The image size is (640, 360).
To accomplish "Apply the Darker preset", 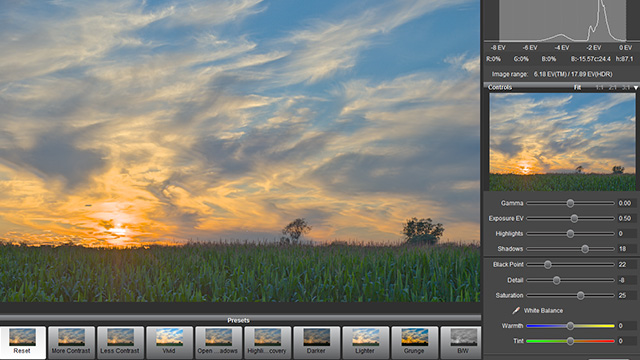I will coord(316,342).
